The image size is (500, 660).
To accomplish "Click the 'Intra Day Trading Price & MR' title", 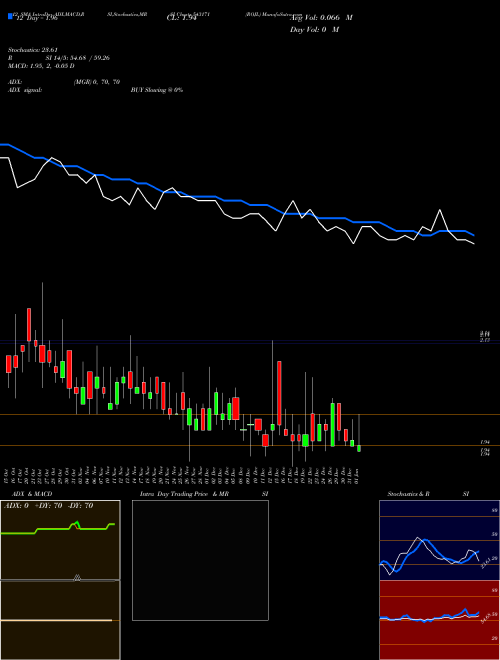I will click(185, 494).
